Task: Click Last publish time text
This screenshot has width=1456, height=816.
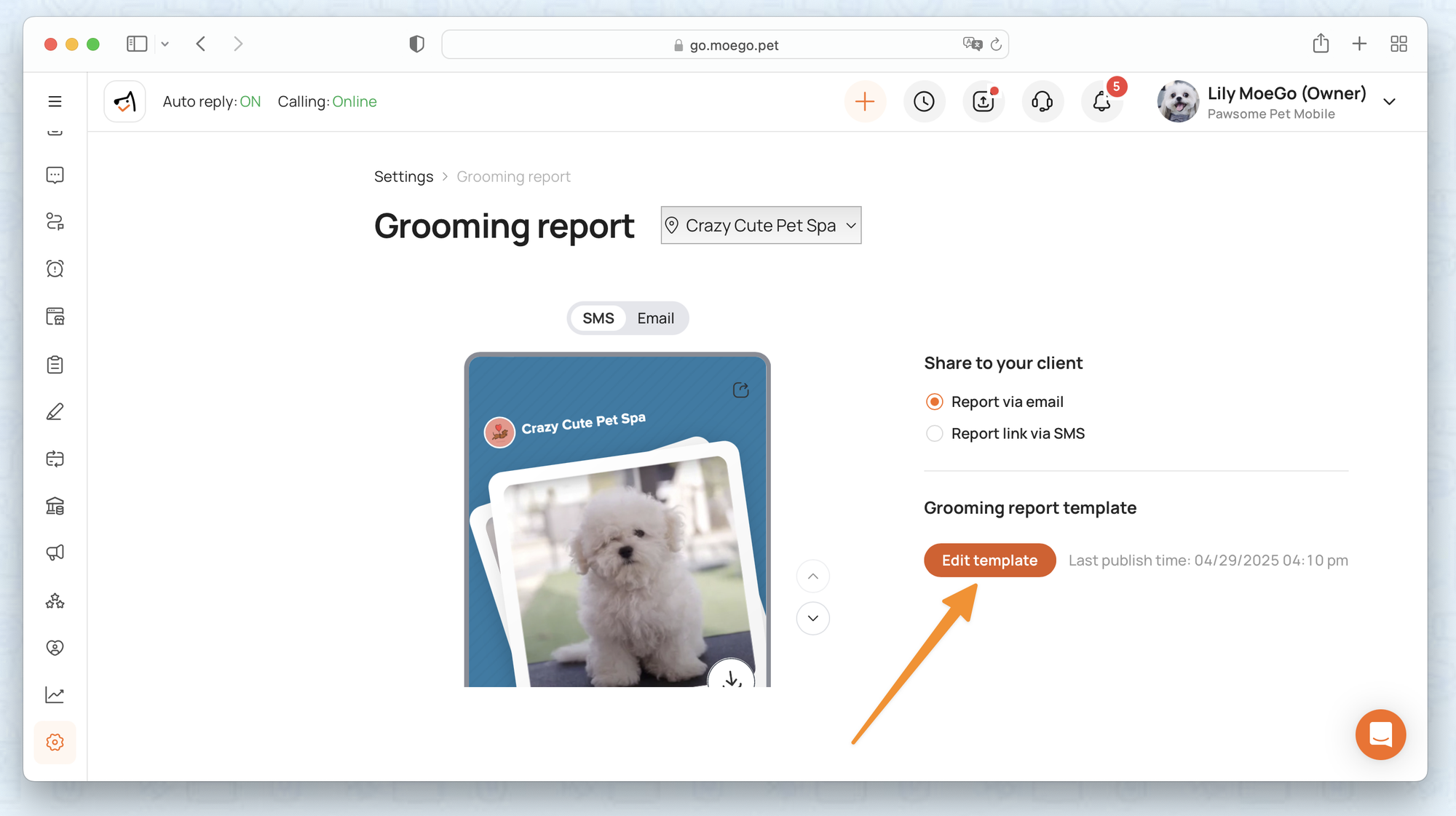Action: [1208, 560]
